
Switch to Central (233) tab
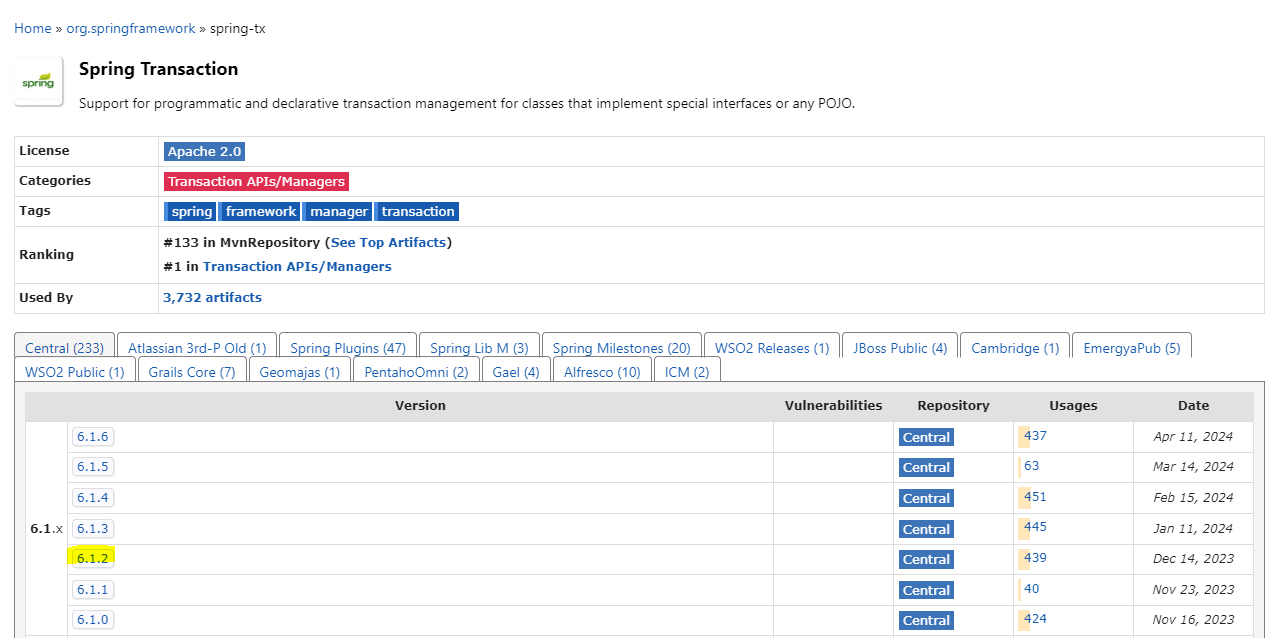pyautogui.click(x=64, y=348)
